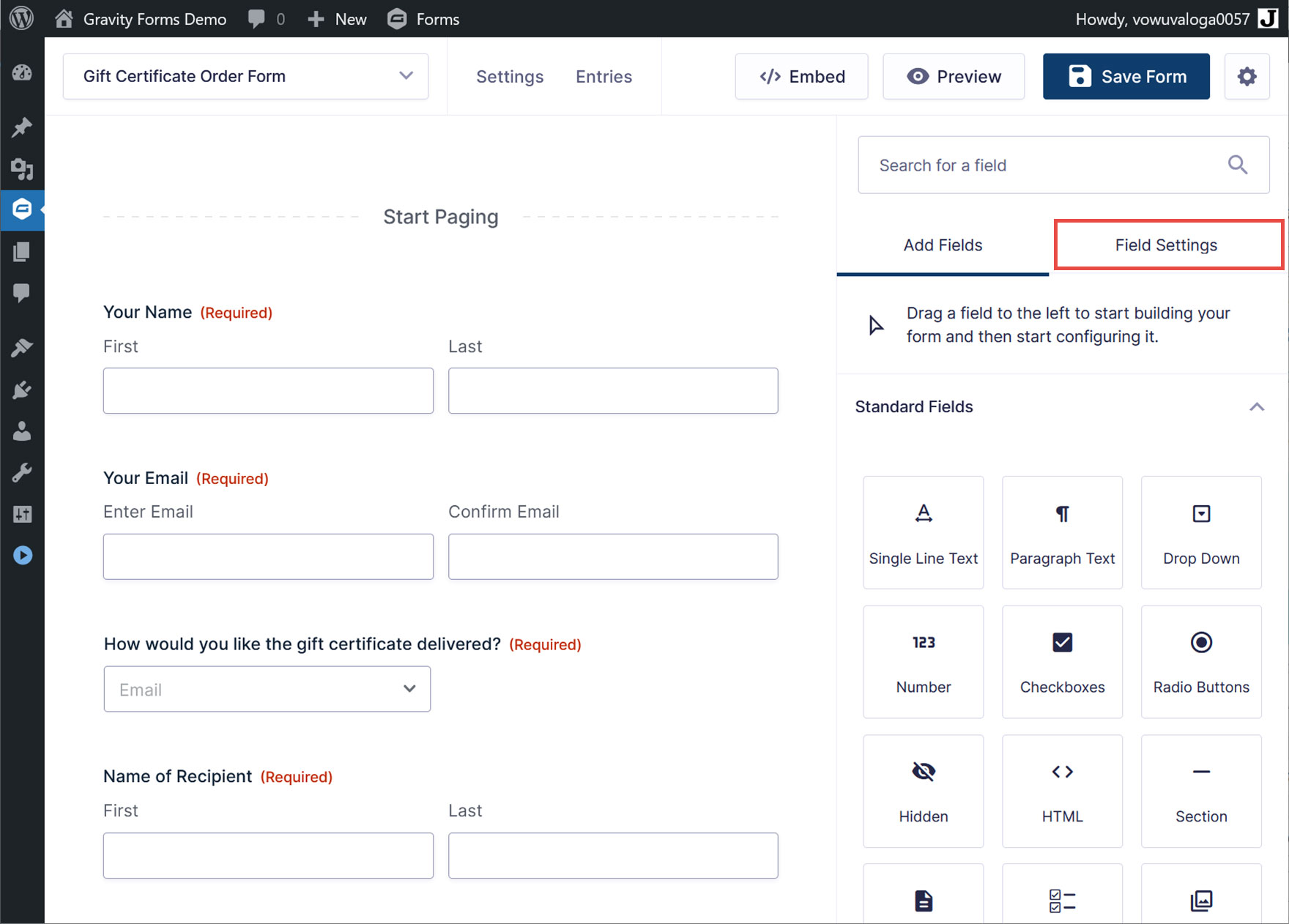1289x924 pixels.
Task: Add a Checkboxes field
Action: click(1063, 662)
